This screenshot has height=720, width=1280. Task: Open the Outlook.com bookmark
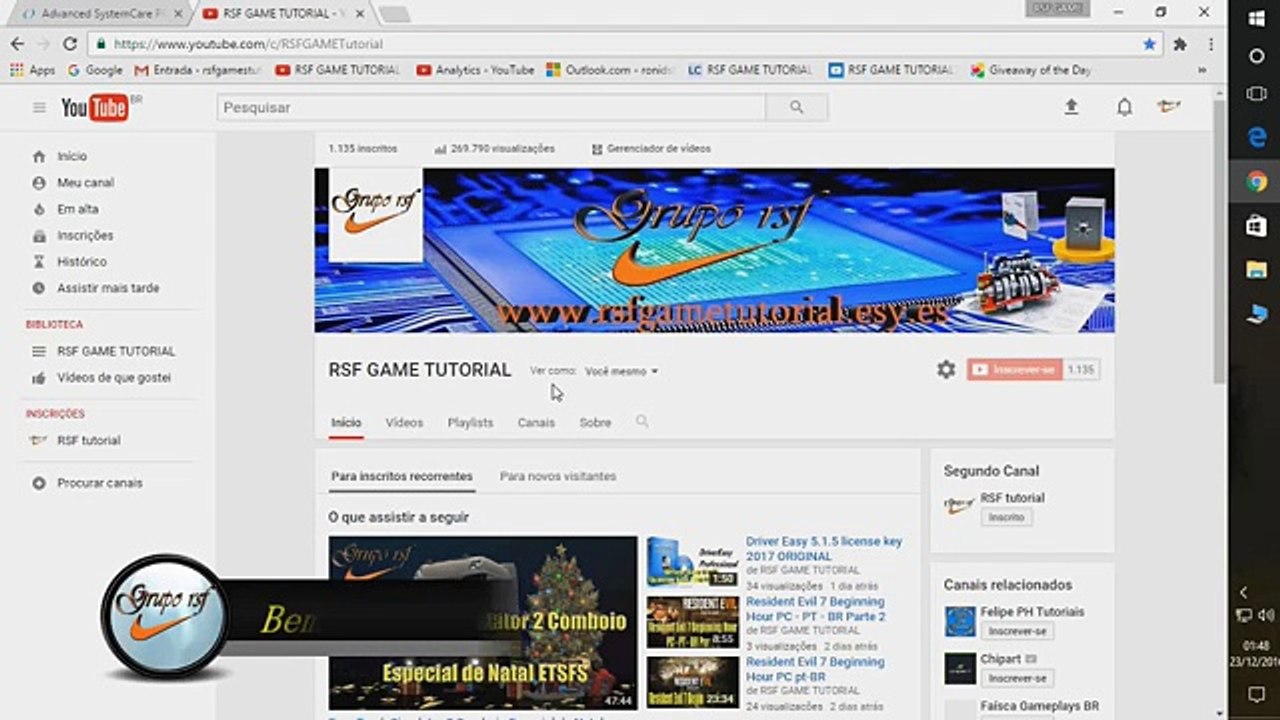tap(610, 70)
